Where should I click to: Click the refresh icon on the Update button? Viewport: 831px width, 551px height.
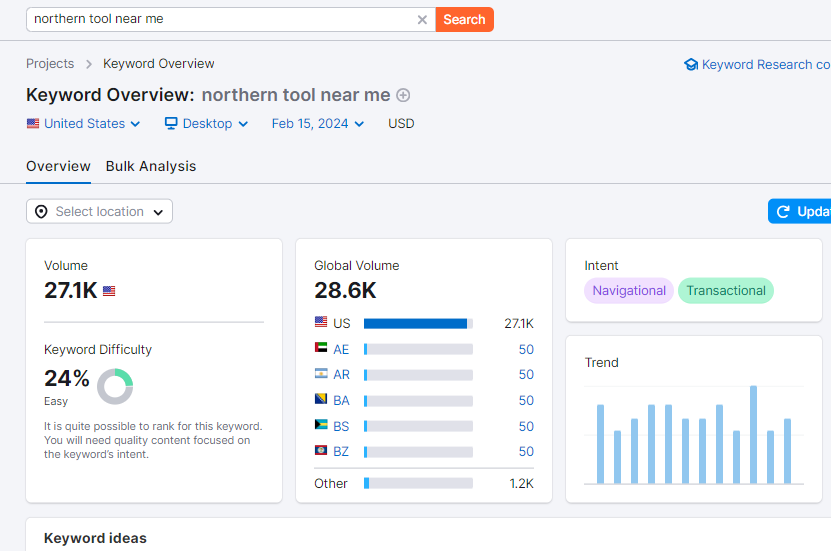[x=783, y=212]
